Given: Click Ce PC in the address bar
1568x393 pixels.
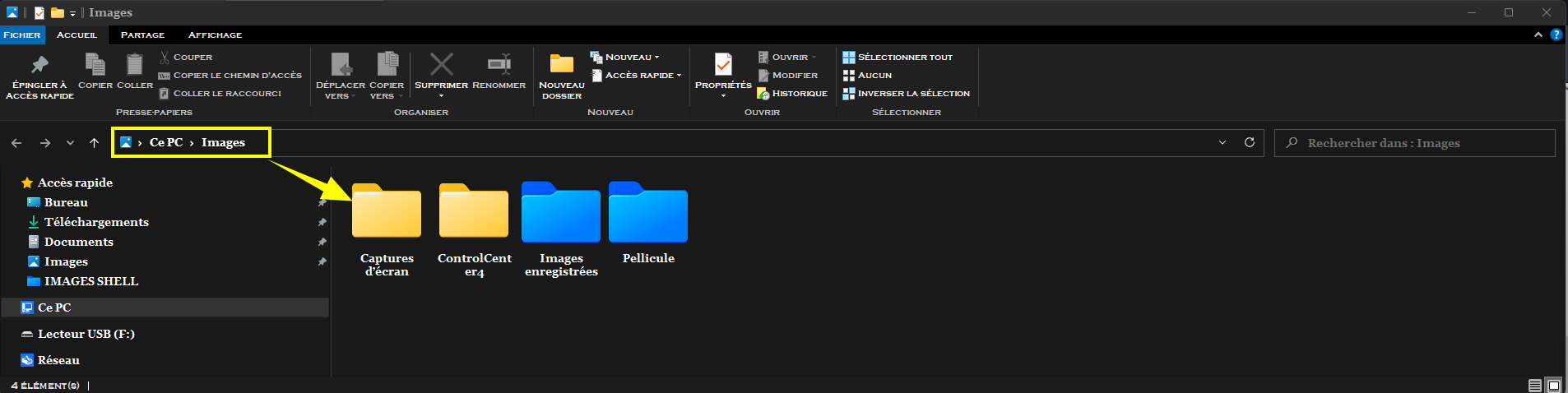Looking at the screenshot, I should click(x=166, y=142).
